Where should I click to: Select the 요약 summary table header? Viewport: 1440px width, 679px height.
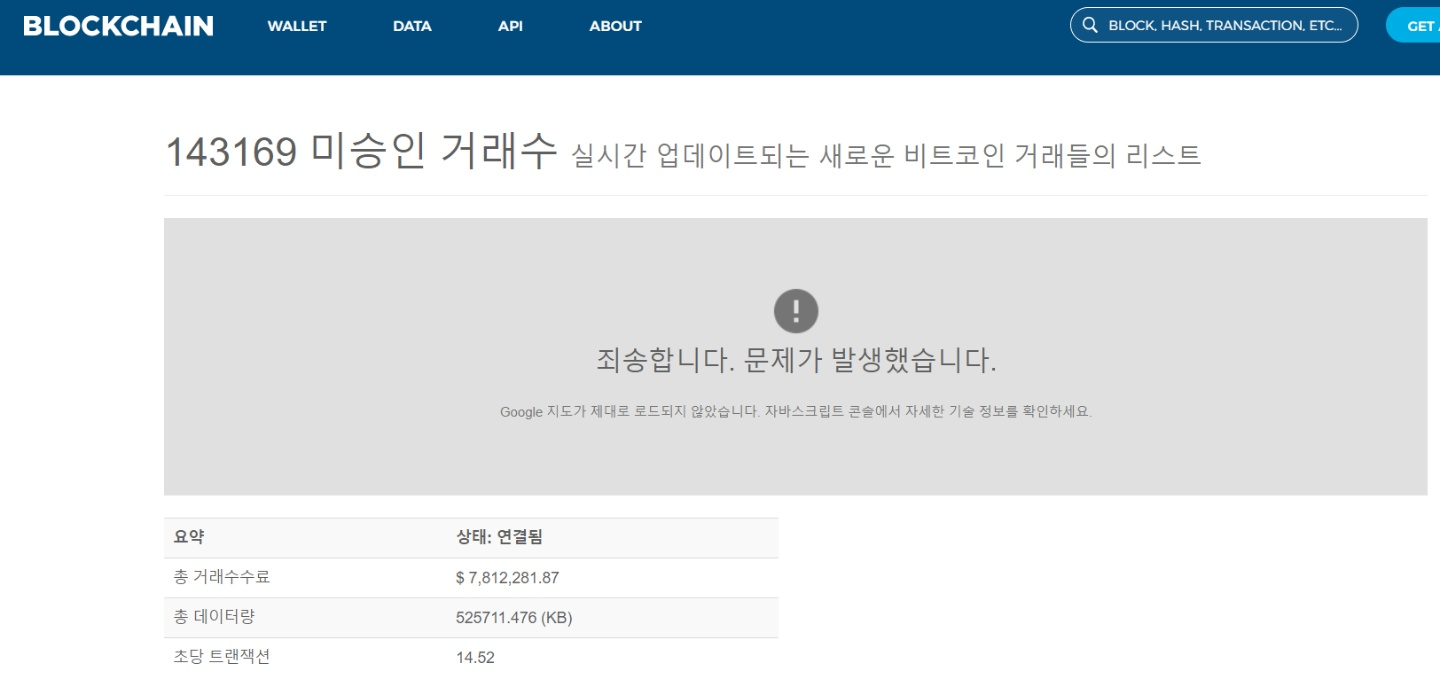coord(189,537)
